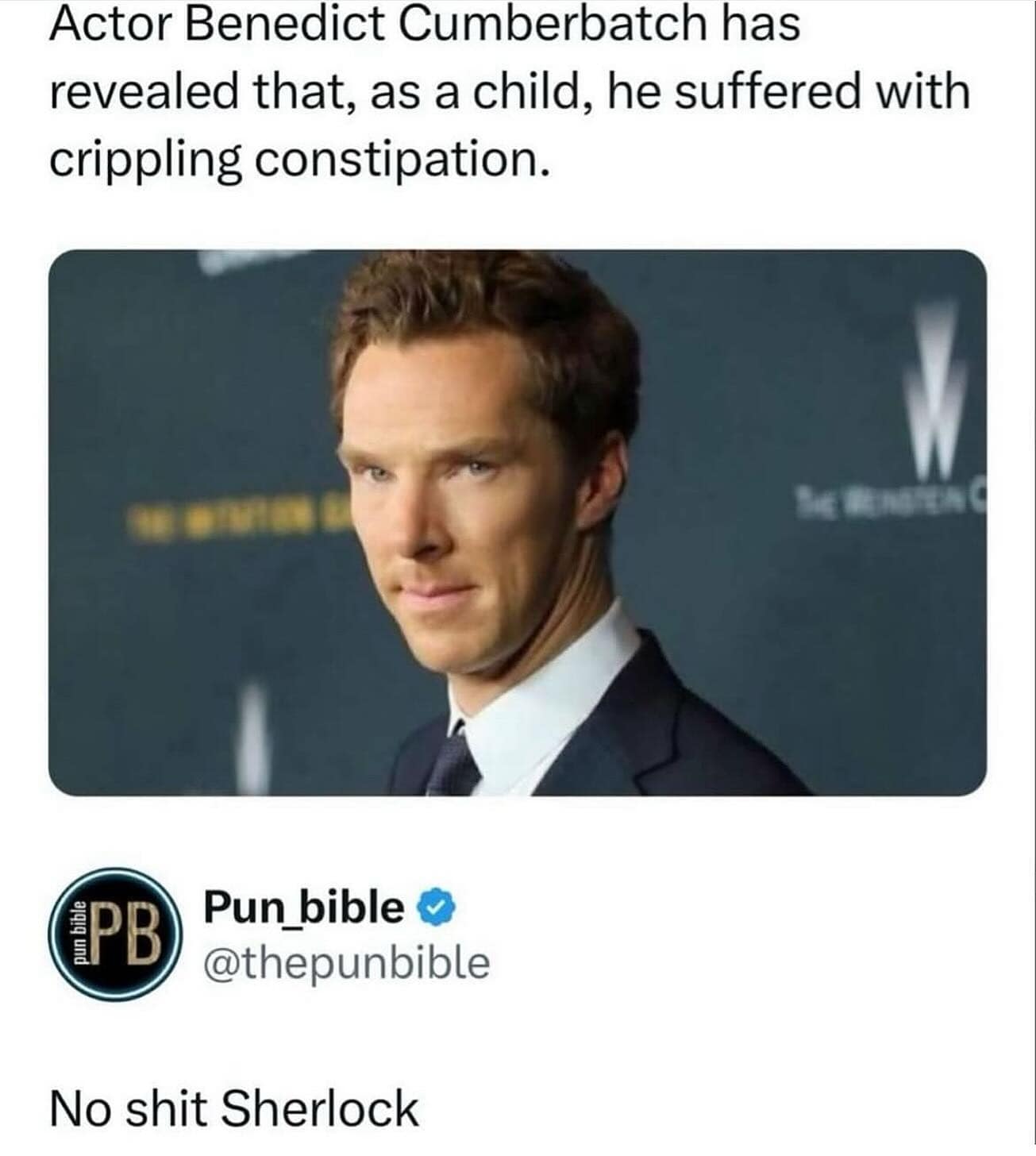The width and height of the screenshot is (1036, 1156).
Task: Click the word "revealed" in the headline
Action: [144, 91]
